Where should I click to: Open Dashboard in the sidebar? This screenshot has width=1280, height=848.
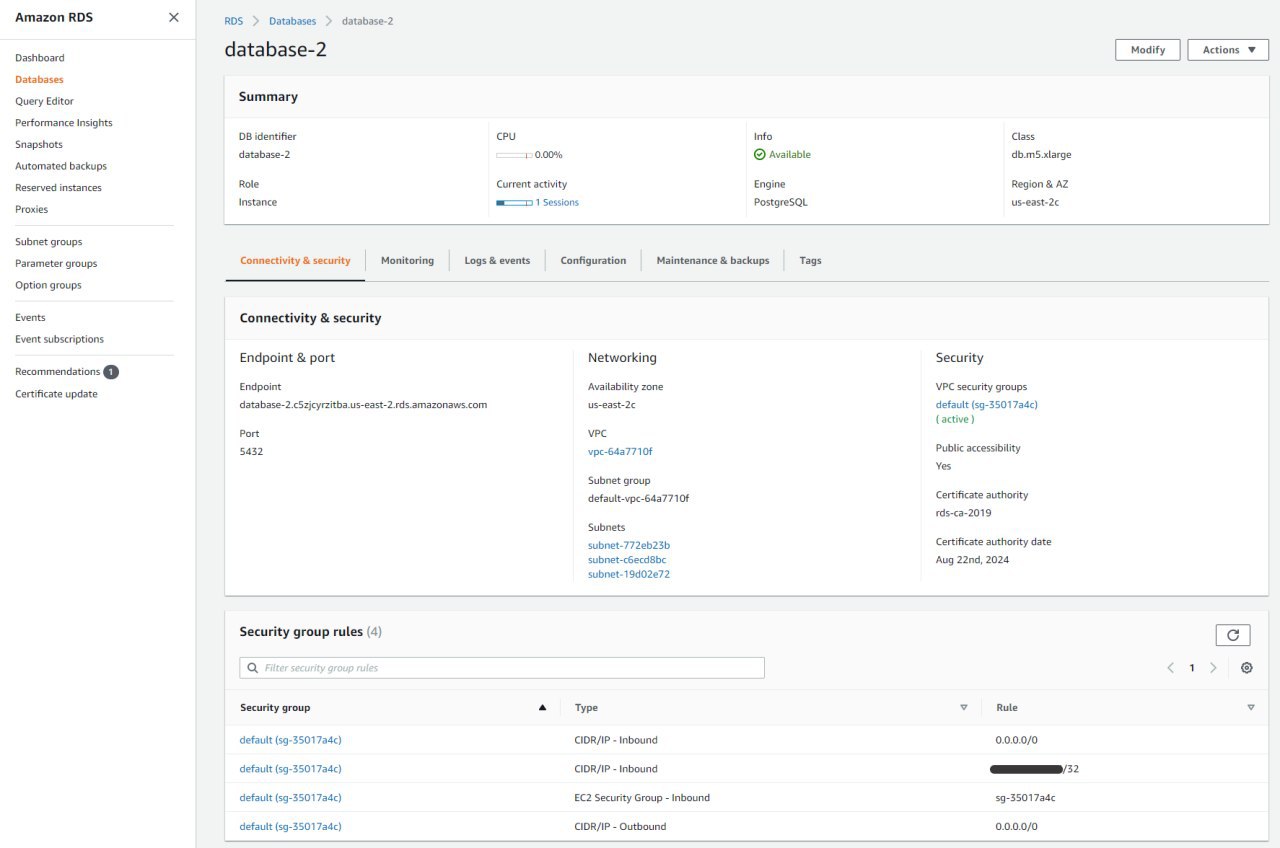pos(40,58)
